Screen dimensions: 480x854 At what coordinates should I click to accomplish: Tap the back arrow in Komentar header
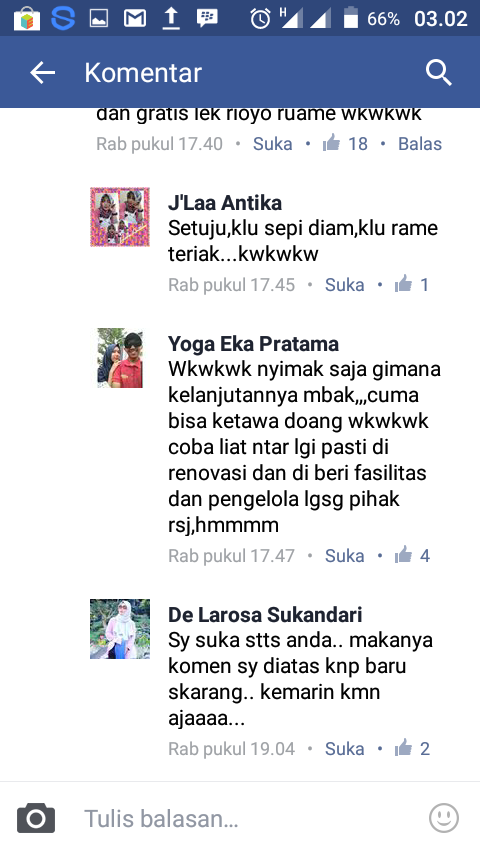[42, 72]
